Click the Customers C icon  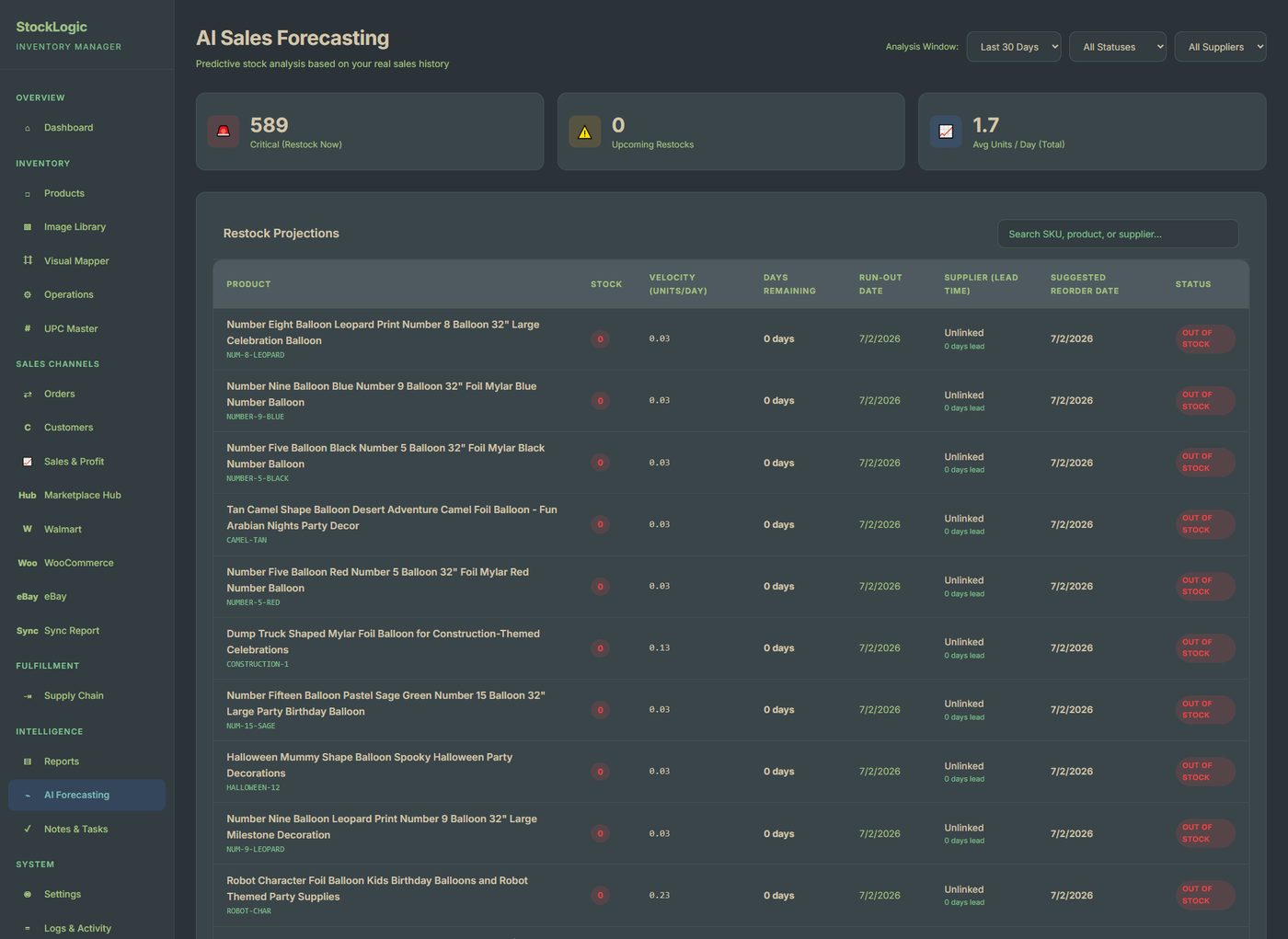click(28, 428)
